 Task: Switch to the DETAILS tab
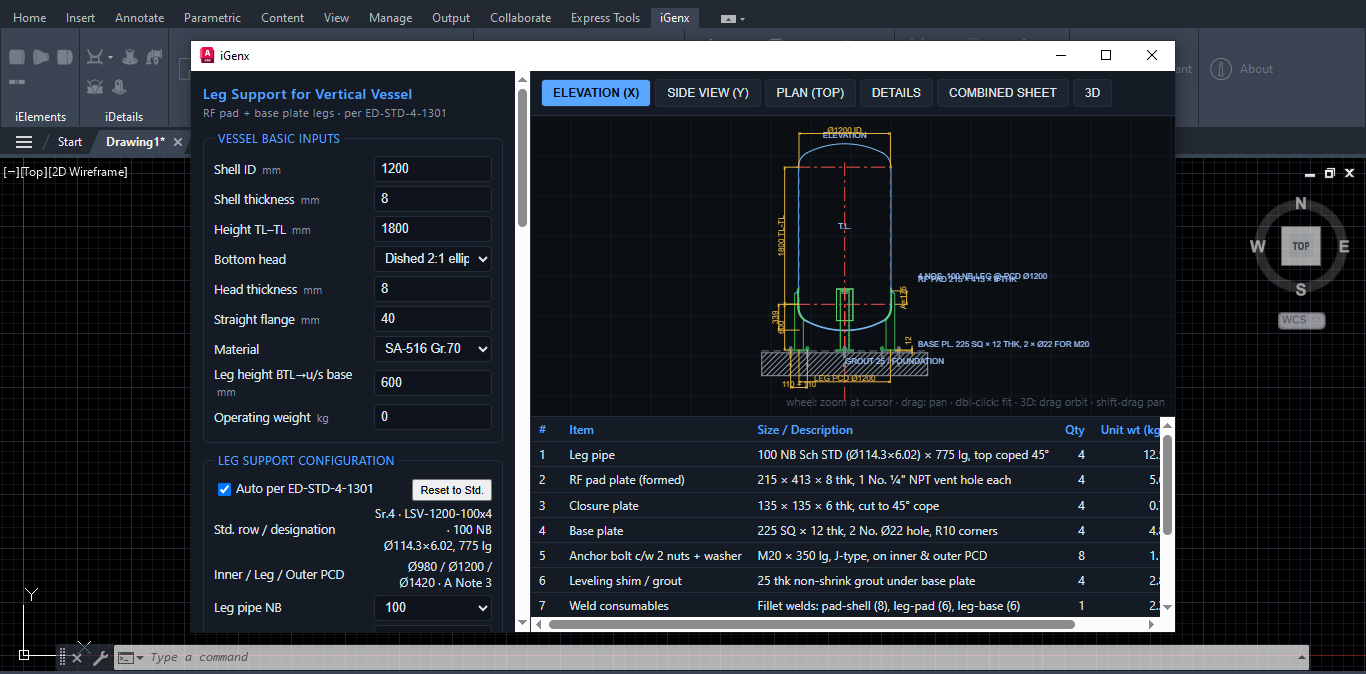tap(896, 93)
